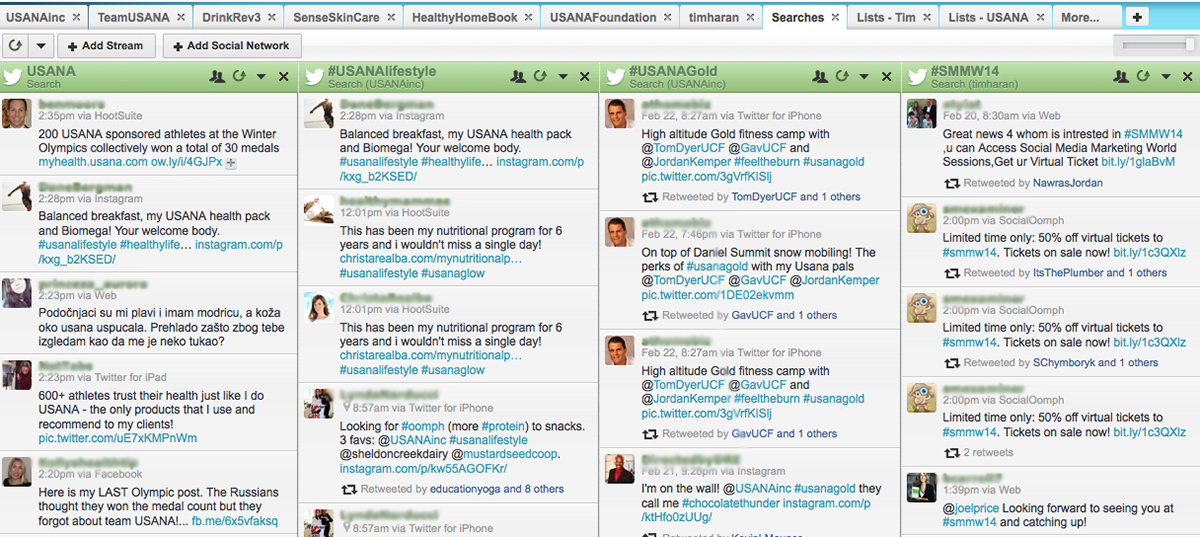Viewport: 1200px width, 537px height.
Task: Close the TeamUSANA tab
Action: (180, 18)
